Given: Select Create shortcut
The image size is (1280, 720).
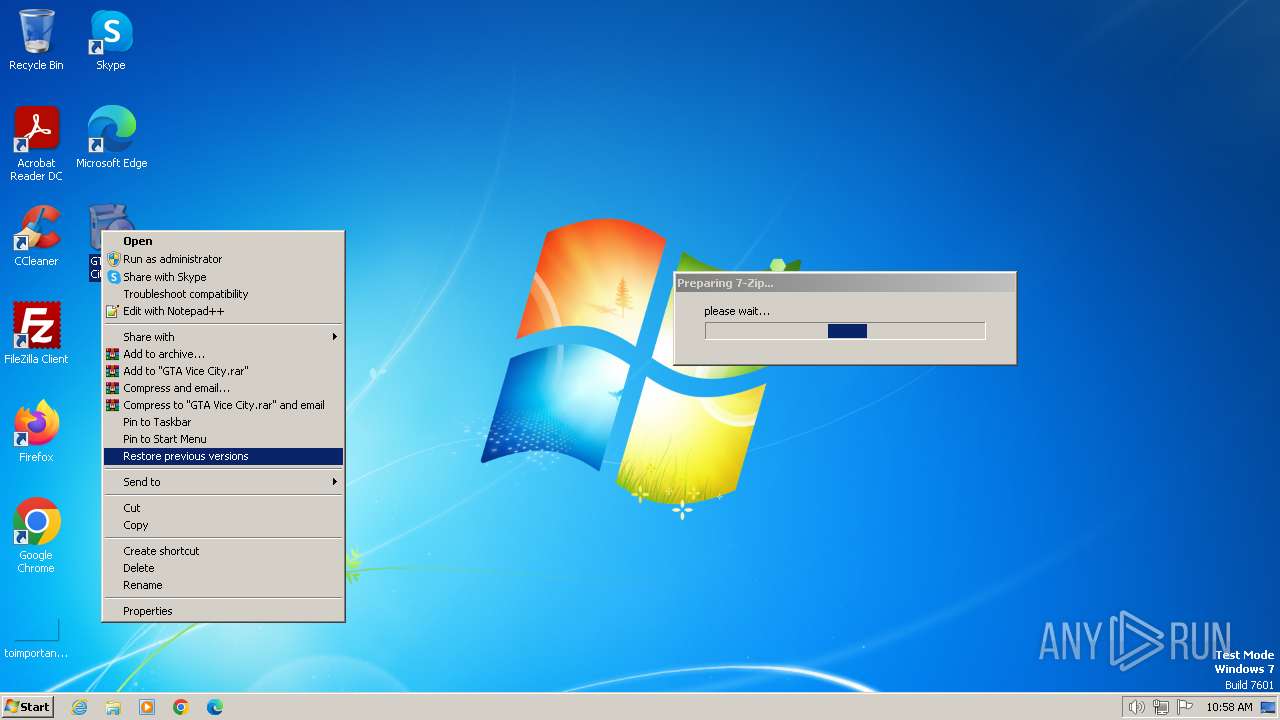Looking at the screenshot, I should tap(223, 551).
